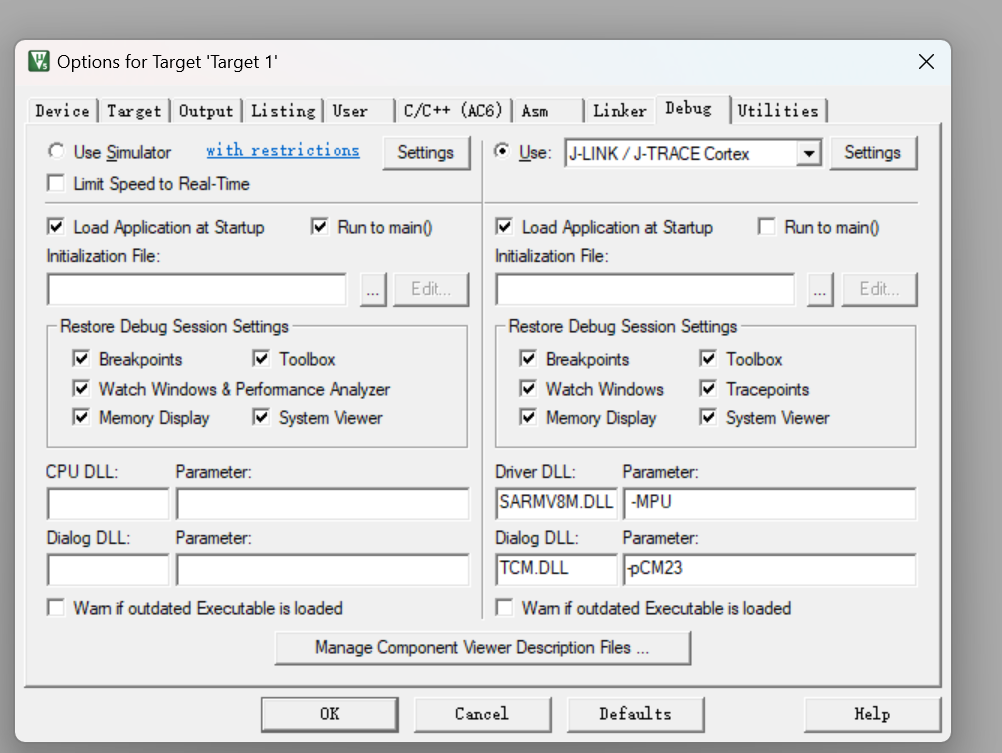Click the simulator CPU DLL field
Screen dimensions: 1002x753
[x=108, y=503]
